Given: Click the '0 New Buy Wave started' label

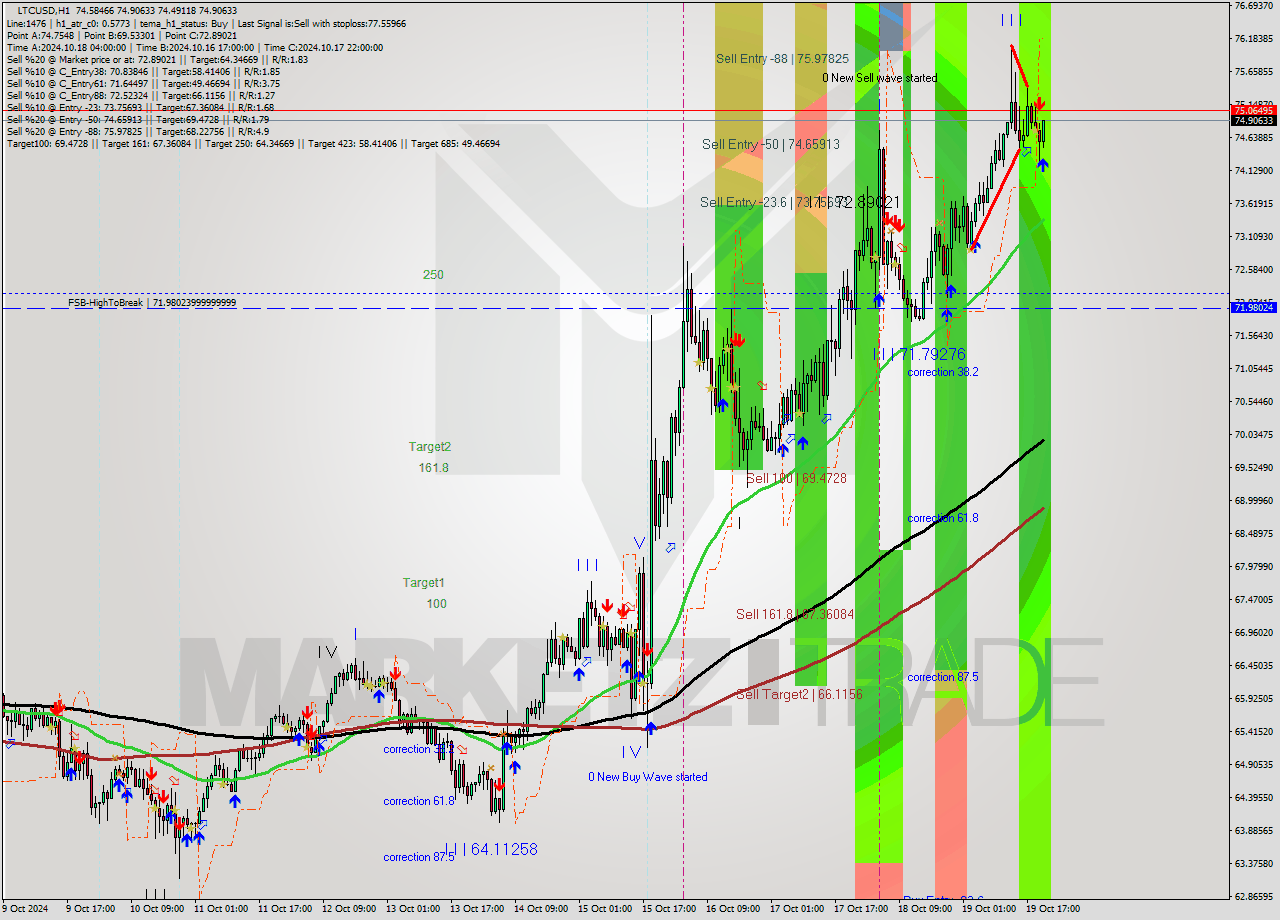Looking at the screenshot, I should (647, 777).
